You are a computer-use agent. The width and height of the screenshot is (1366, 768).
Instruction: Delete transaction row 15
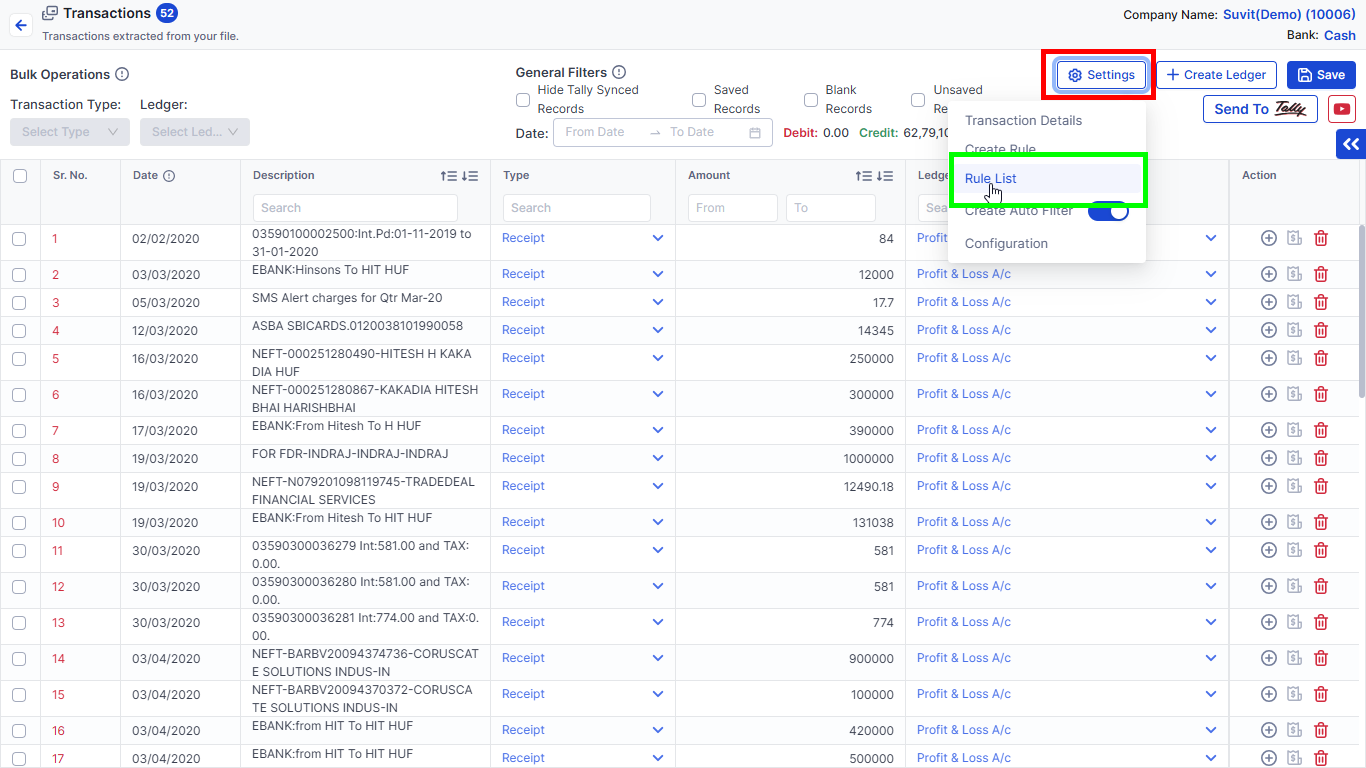point(1321,694)
